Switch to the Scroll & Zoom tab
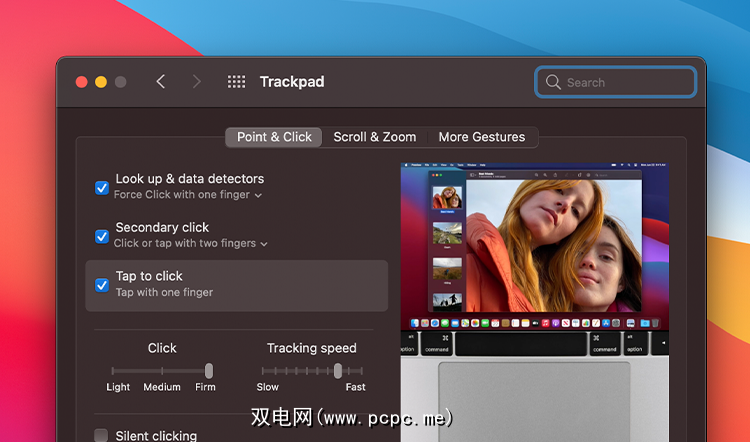The height and width of the screenshot is (442, 750). coord(375,137)
